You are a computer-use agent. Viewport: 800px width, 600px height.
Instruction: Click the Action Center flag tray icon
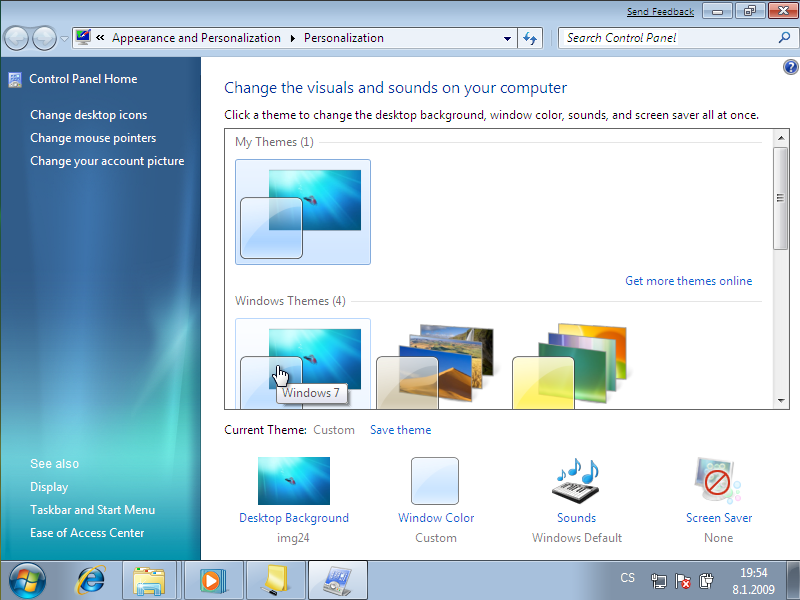(683, 581)
